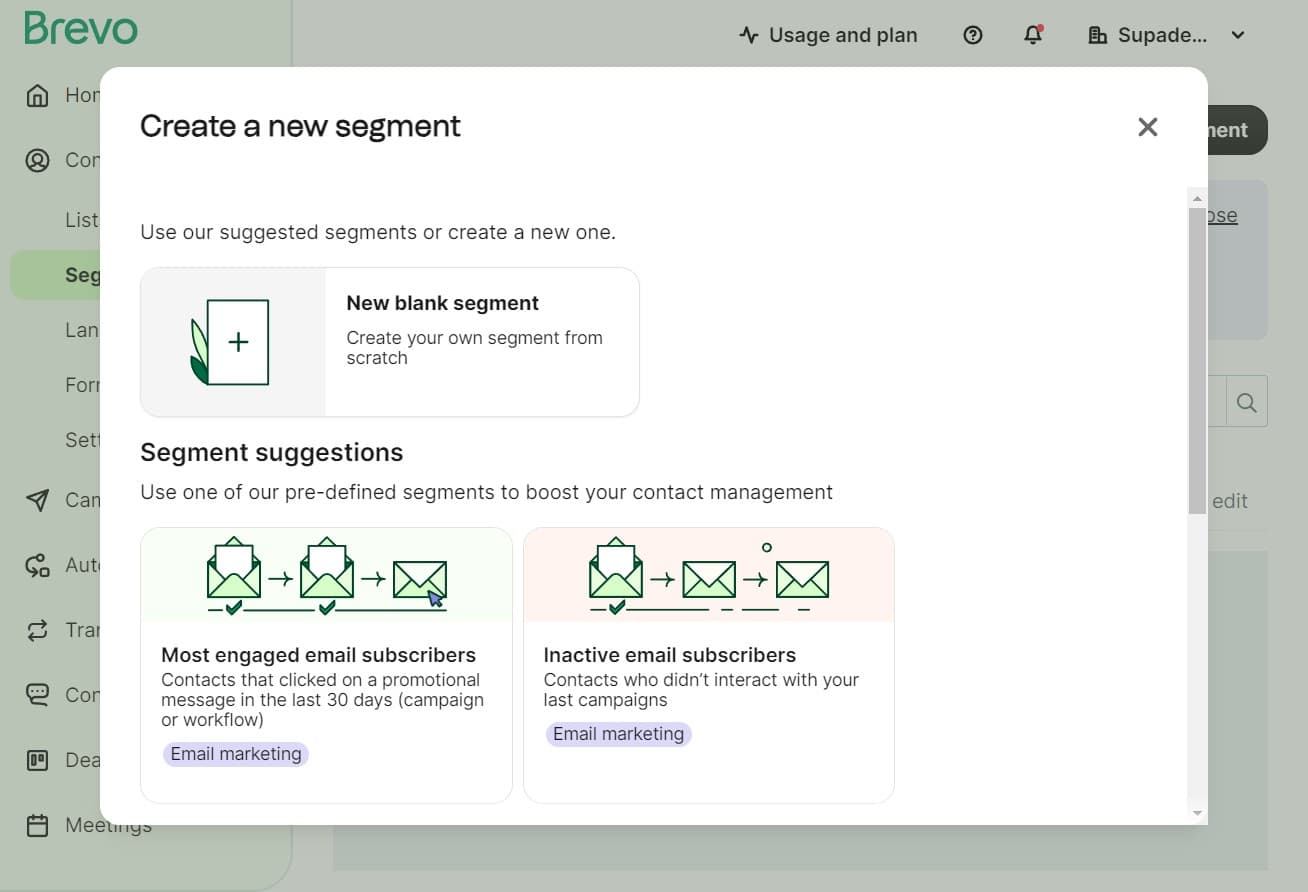Open Conversations chat bubble icon
Image resolution: width=1308 pixels, height=892 pixels.
click(x=37, y=695)
